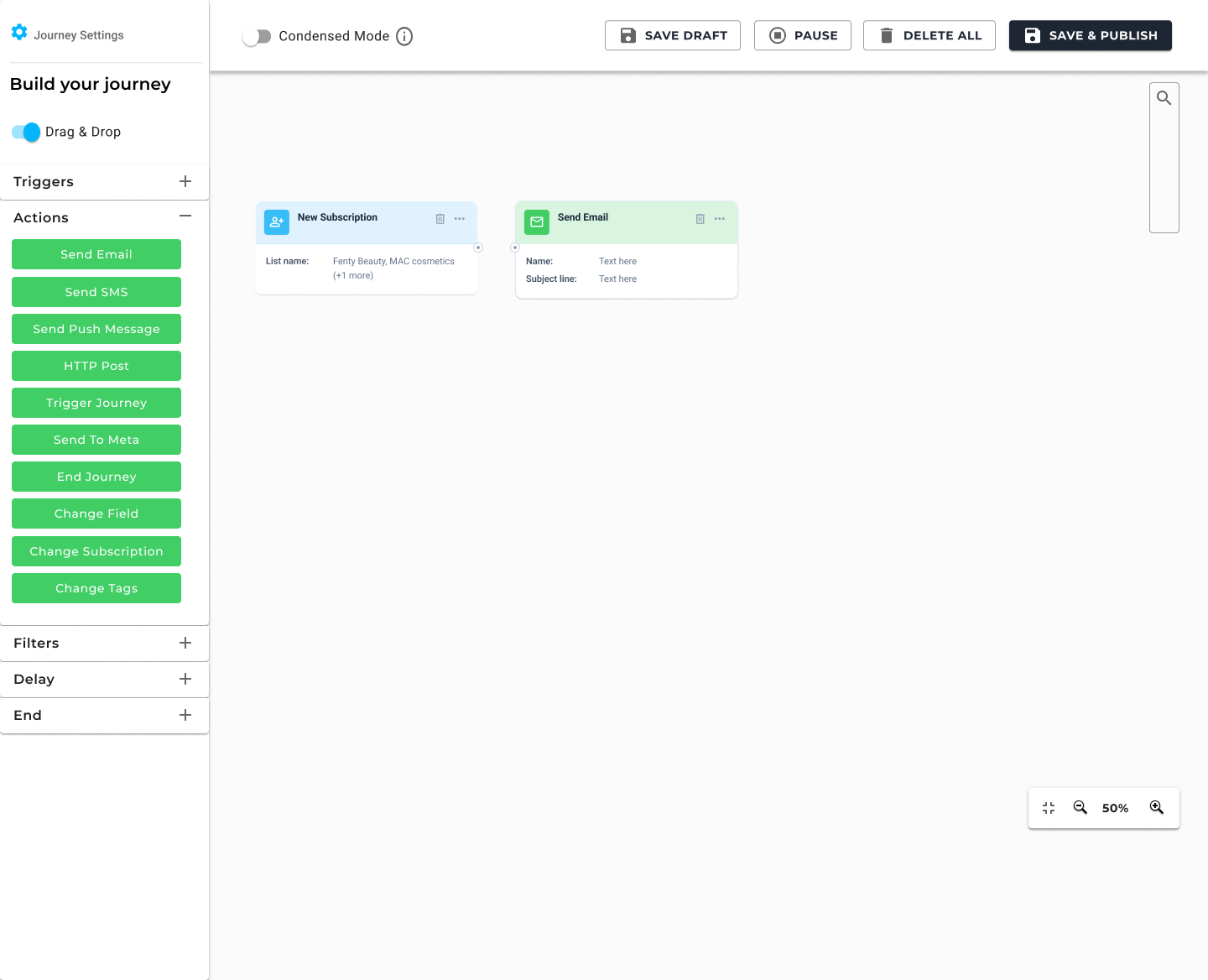Delete the Send Email node via trash icon
The image size is (1208, 980).
click(x=700, y=218)
